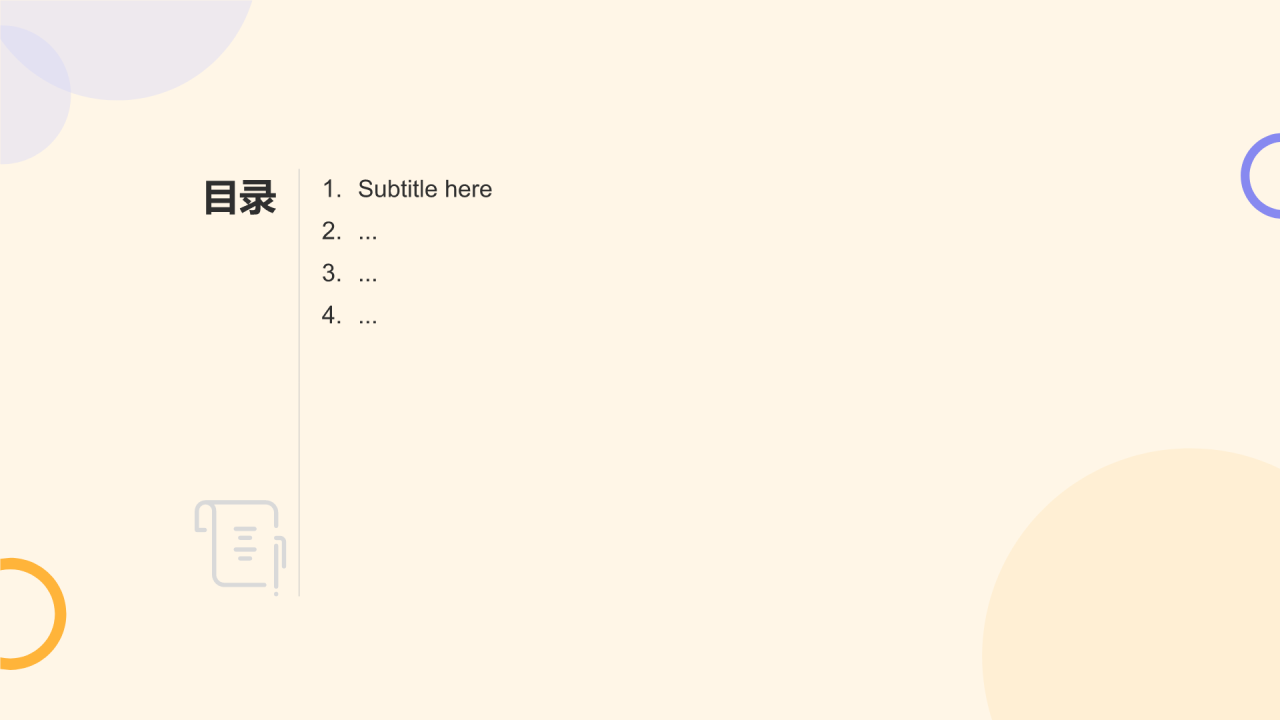
Task: Select the ellipsis text of item 2
Action: point(368,238)
